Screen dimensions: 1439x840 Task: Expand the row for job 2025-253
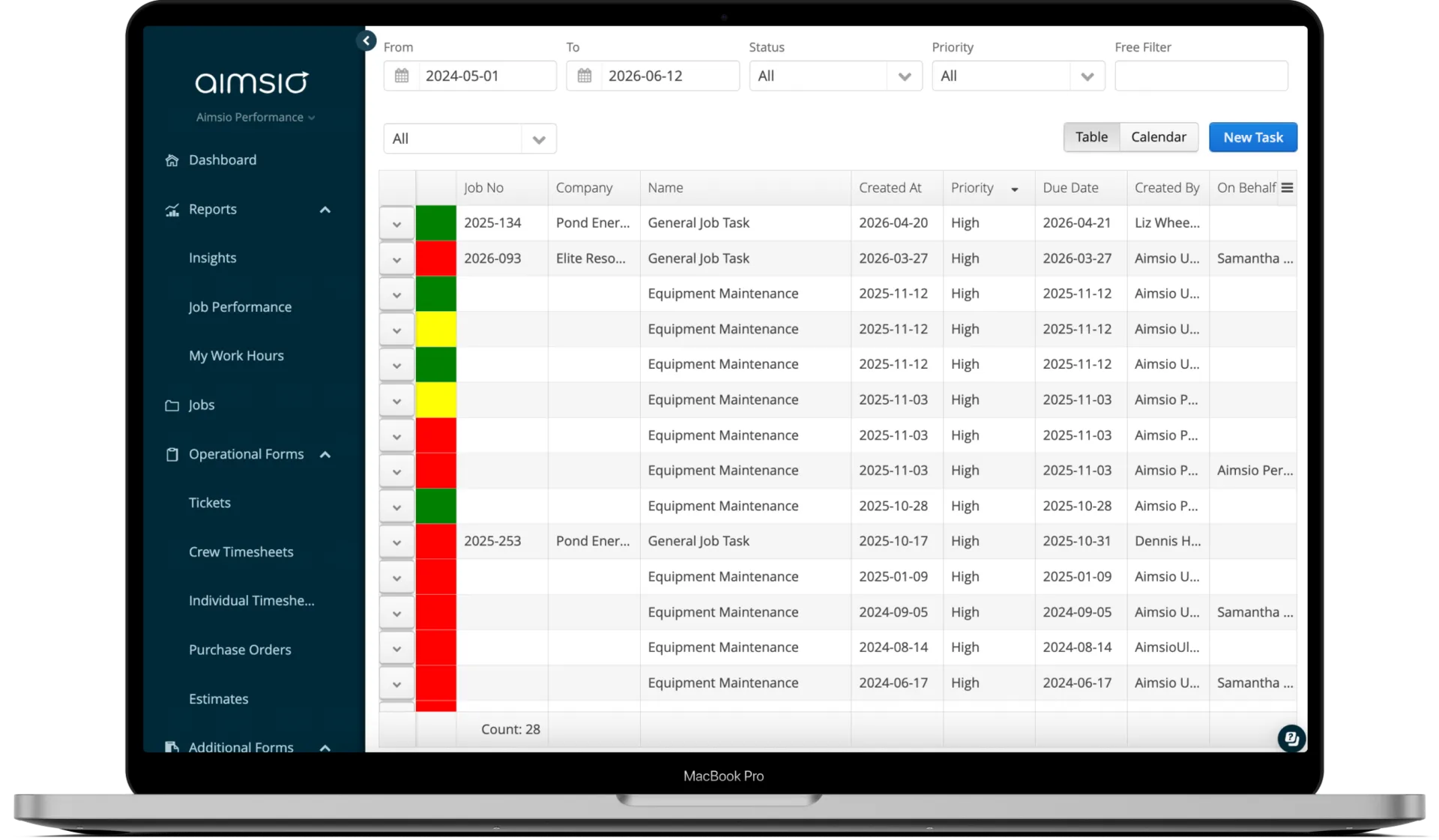coord(396,542)
